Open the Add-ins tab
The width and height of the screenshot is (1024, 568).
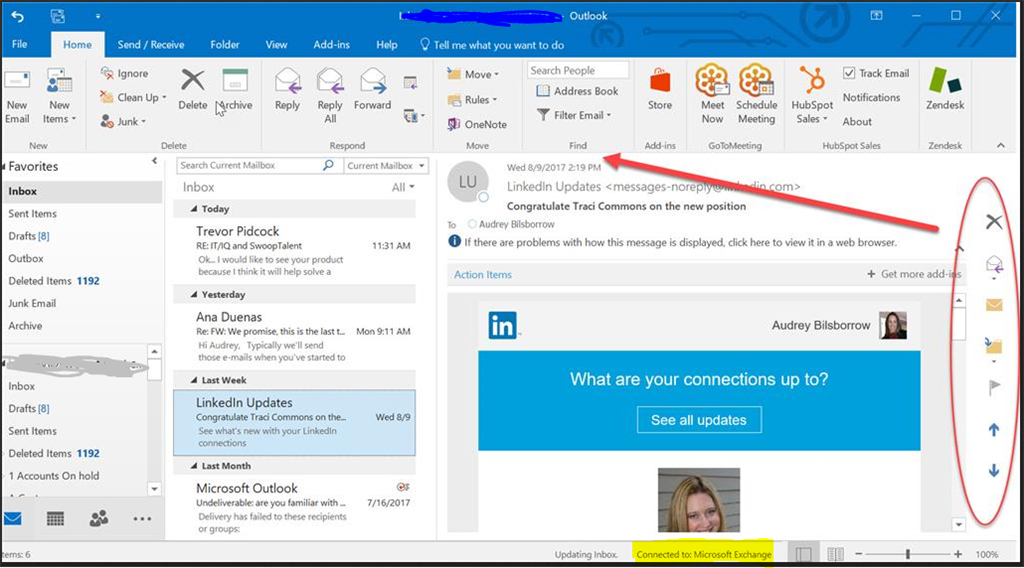pyautogui.click(x=331, y=44)
